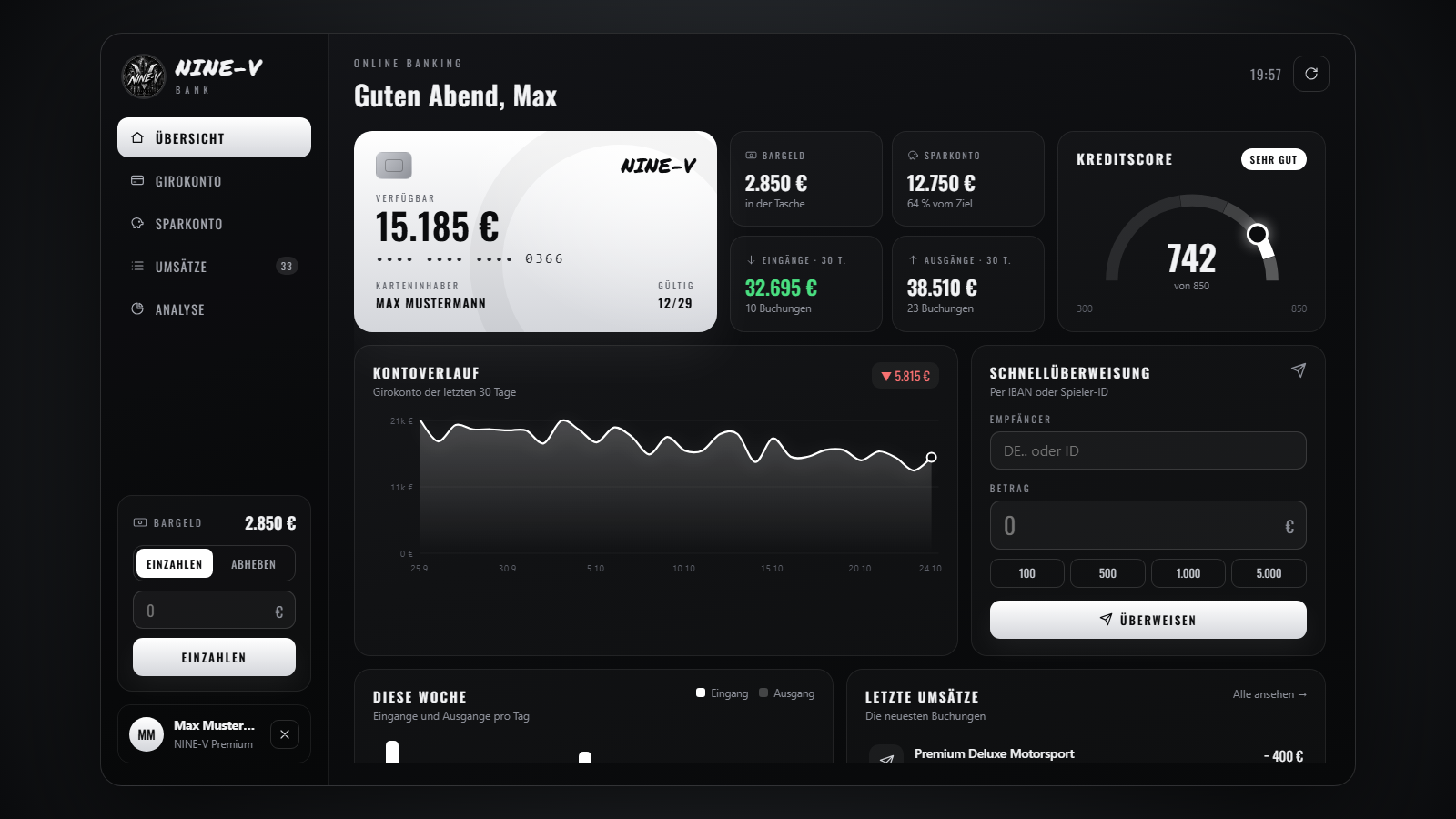Screen dimensions: 1456x819
Task: Open the Übersicht menu item
Action: (214, 137)
